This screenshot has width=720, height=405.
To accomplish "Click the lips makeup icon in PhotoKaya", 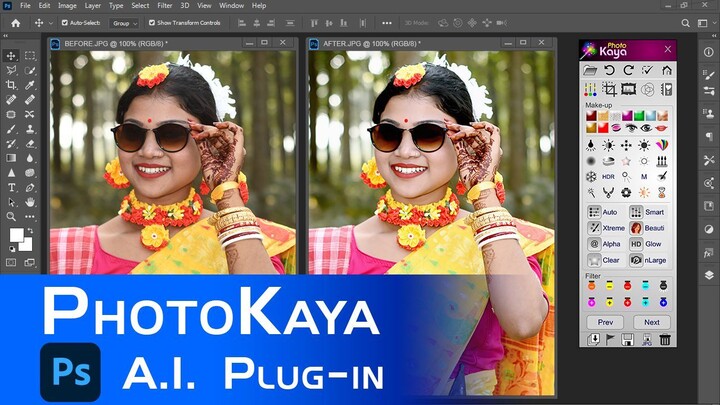I will (661, 128).
